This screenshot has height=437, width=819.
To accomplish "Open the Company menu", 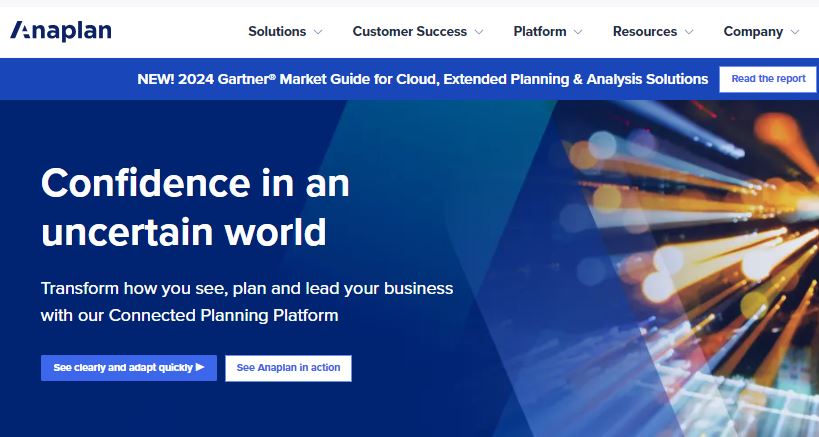I will tap(753, 31).
